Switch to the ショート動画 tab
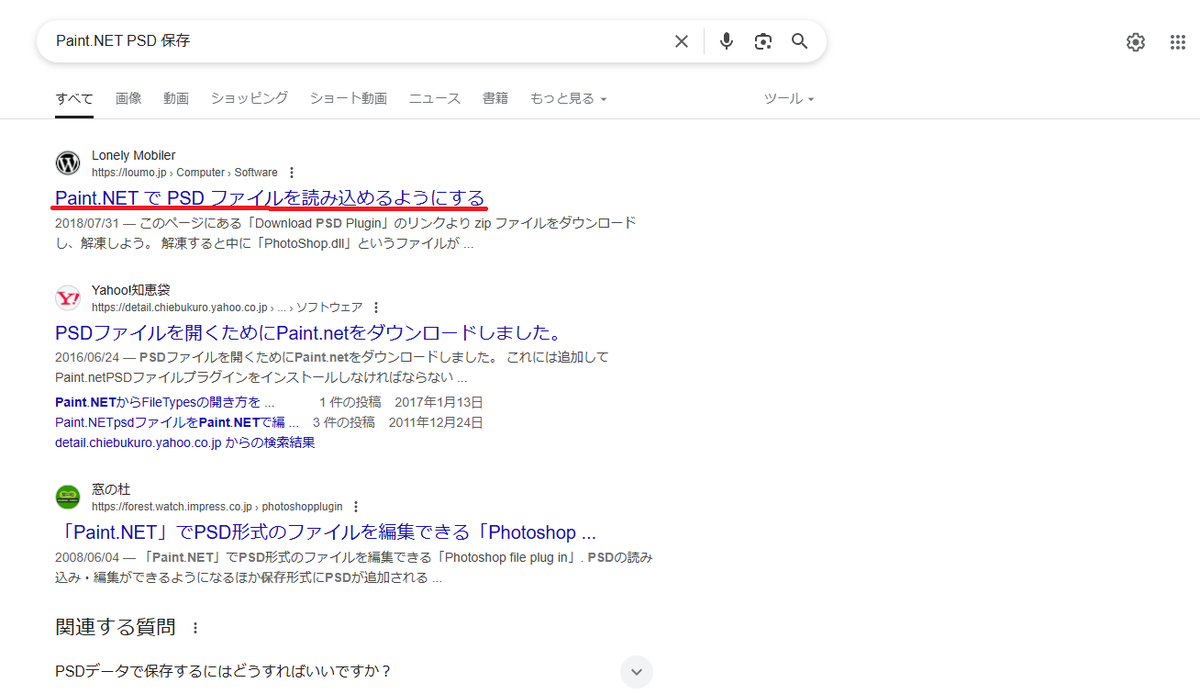The height and width of the screenshot is (694, 1200). tap(348, 98)
